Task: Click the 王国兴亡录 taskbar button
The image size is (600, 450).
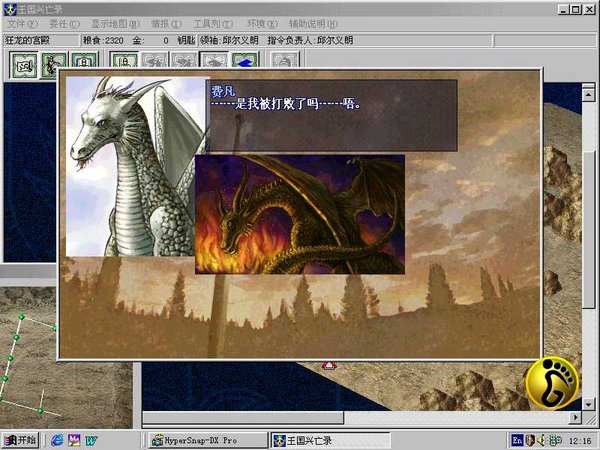Action: coord(331,440)
